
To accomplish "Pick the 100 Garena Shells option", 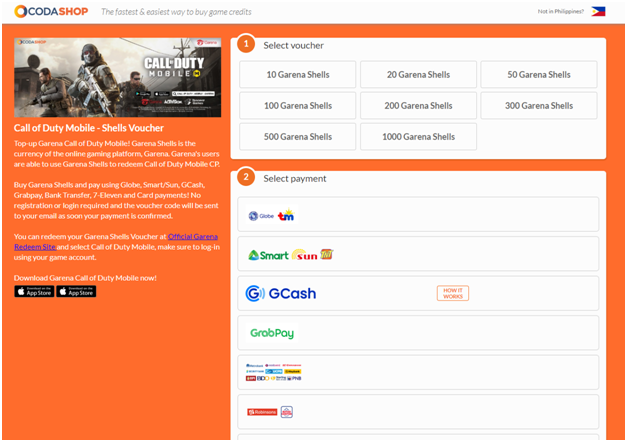I will click(x=298, y=106).
